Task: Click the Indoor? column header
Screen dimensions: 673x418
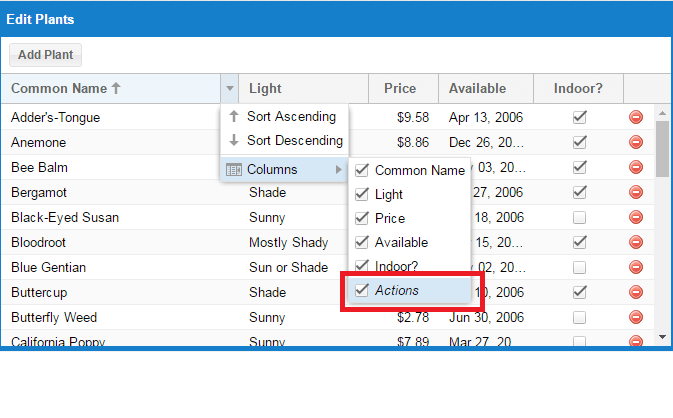Action: 578,88
